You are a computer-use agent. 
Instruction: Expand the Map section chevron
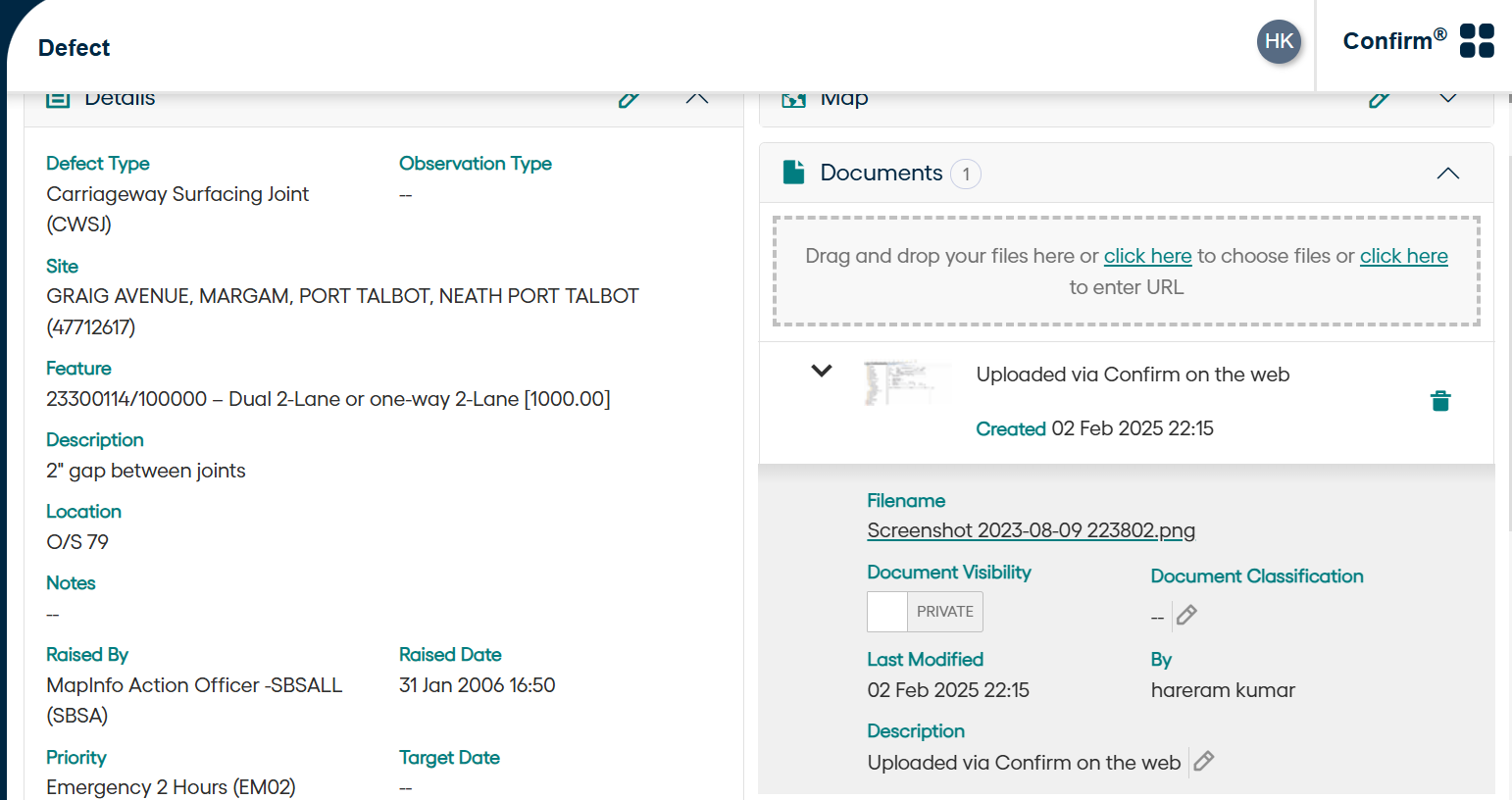pos(1448,99)
